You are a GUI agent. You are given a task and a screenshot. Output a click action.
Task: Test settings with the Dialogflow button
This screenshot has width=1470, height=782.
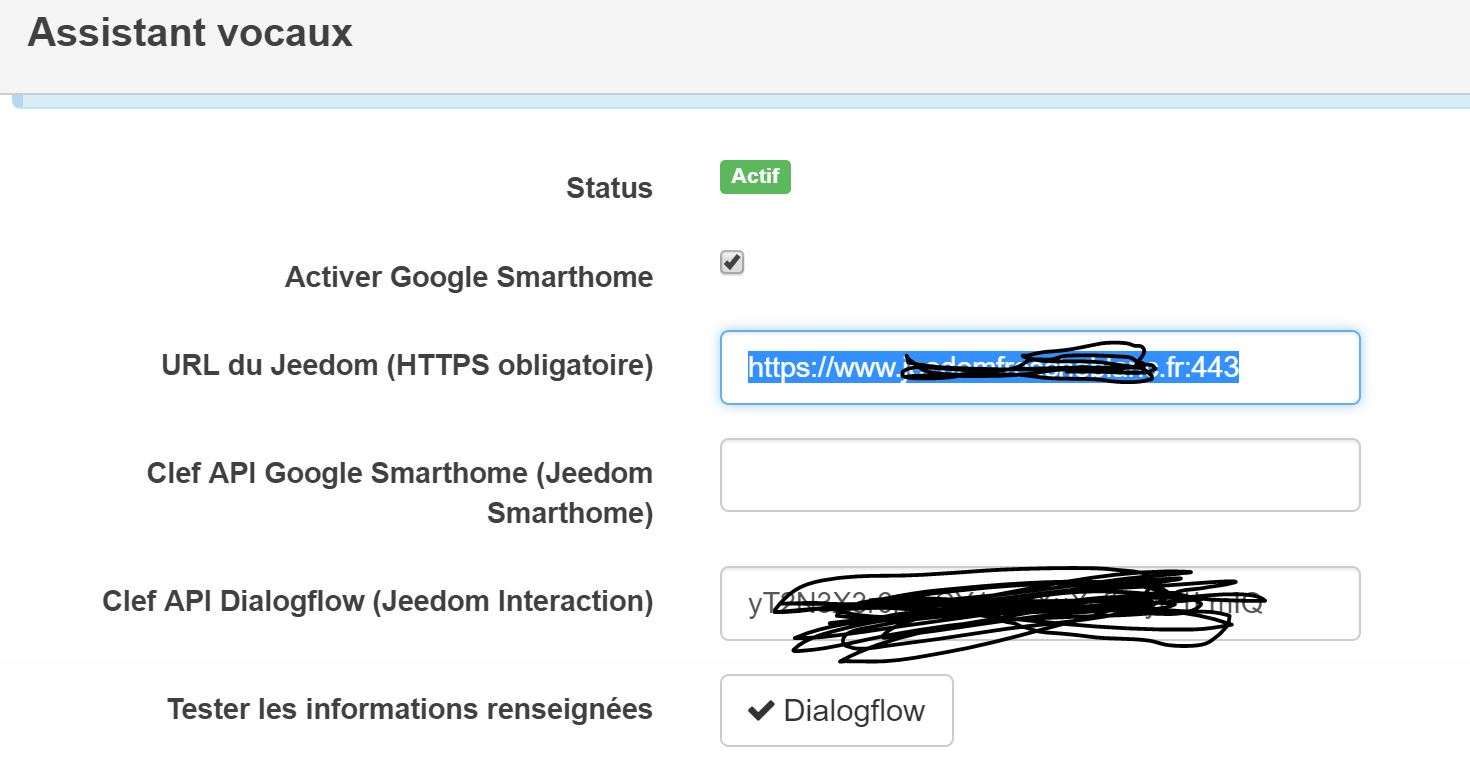836,711
